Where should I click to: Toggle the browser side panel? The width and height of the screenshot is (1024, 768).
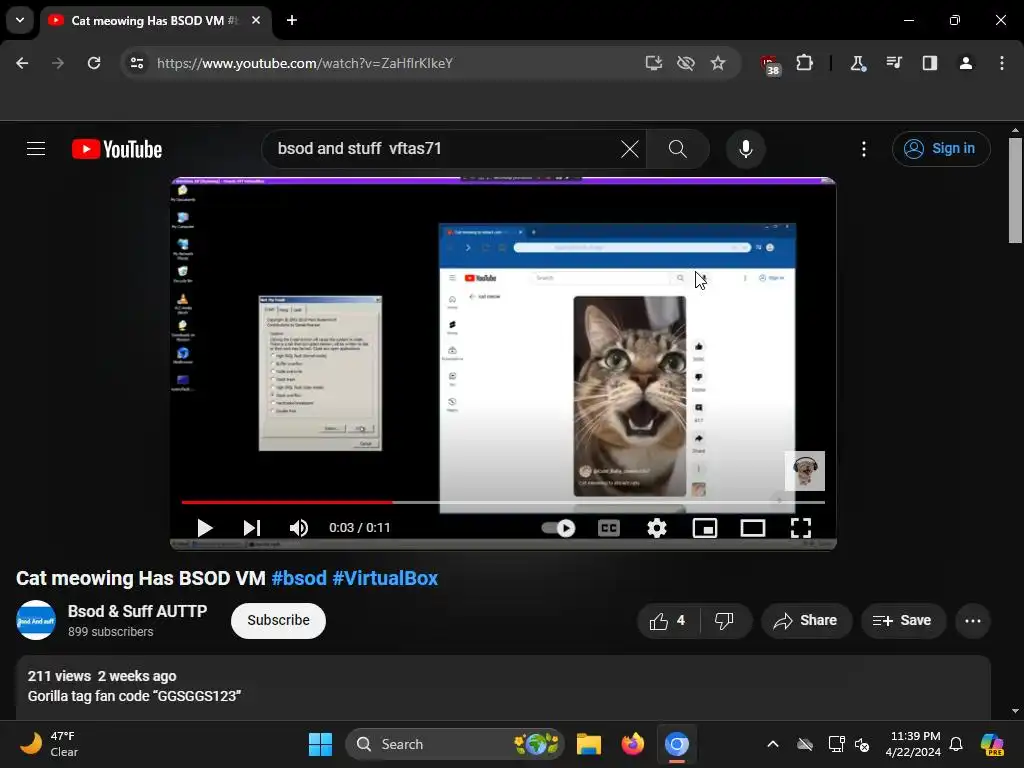930,63
